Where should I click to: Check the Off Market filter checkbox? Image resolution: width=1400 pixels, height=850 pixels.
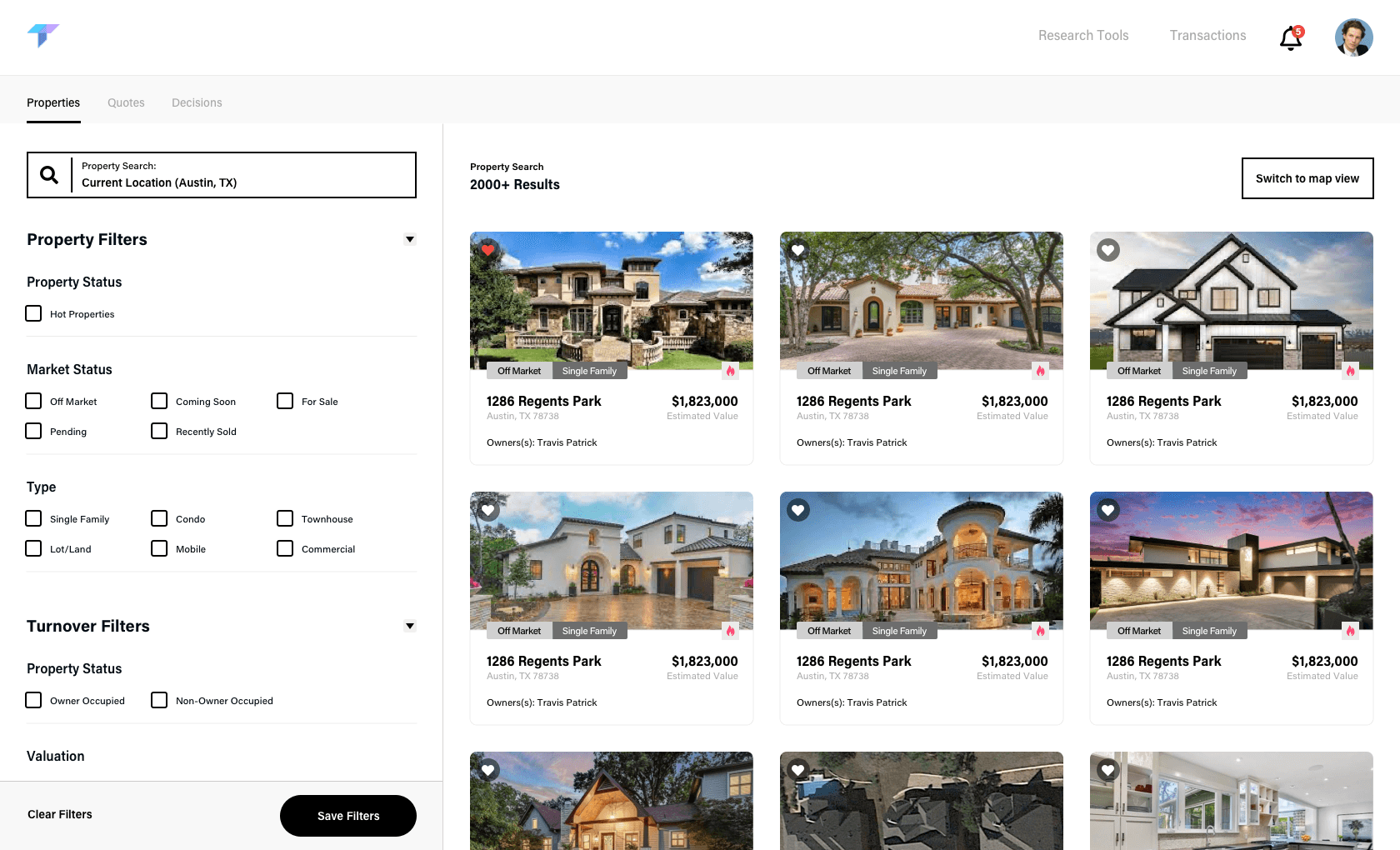point(33,401)
